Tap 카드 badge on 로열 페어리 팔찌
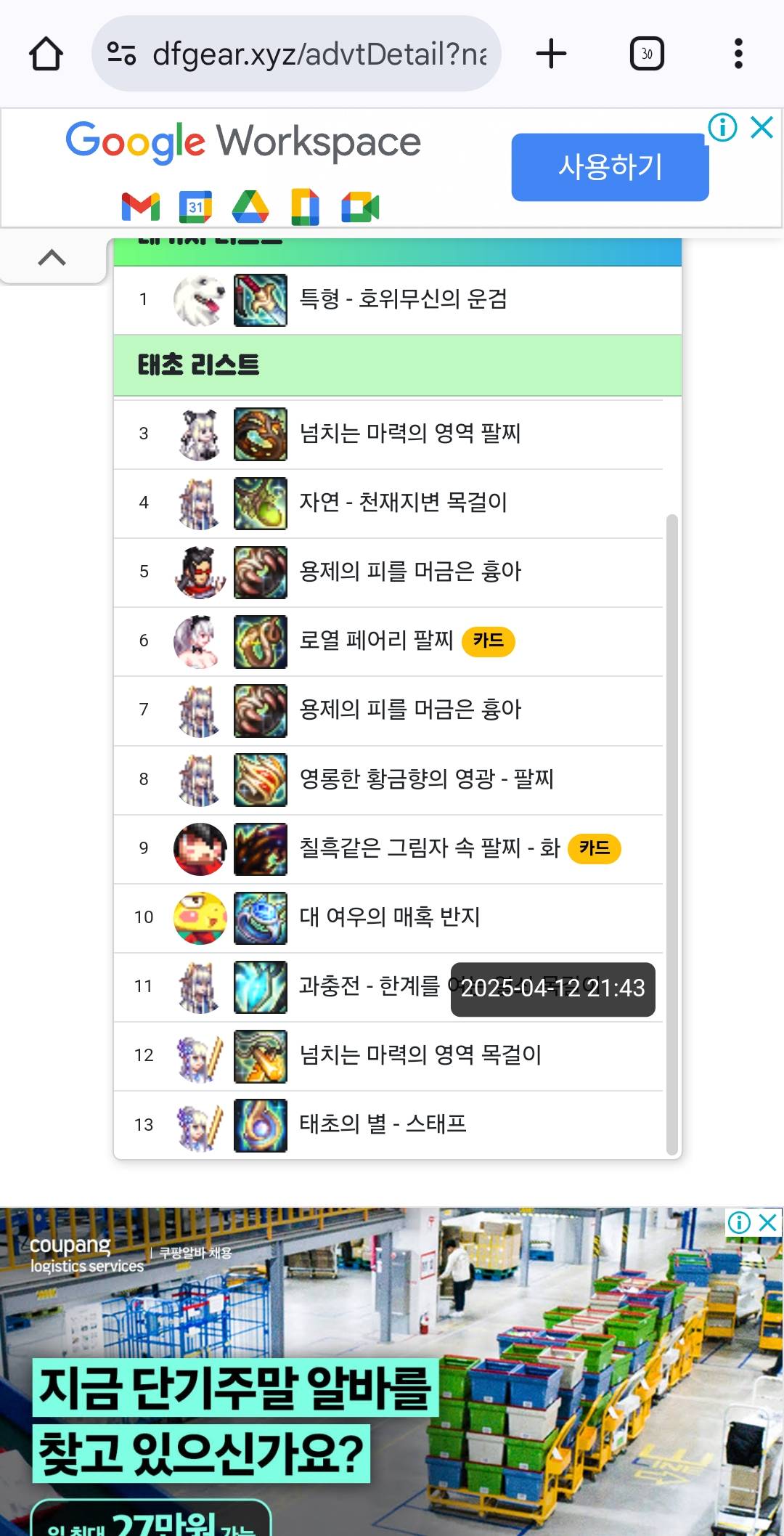This screenshot has height=1536, width=784. coord(489,641)
